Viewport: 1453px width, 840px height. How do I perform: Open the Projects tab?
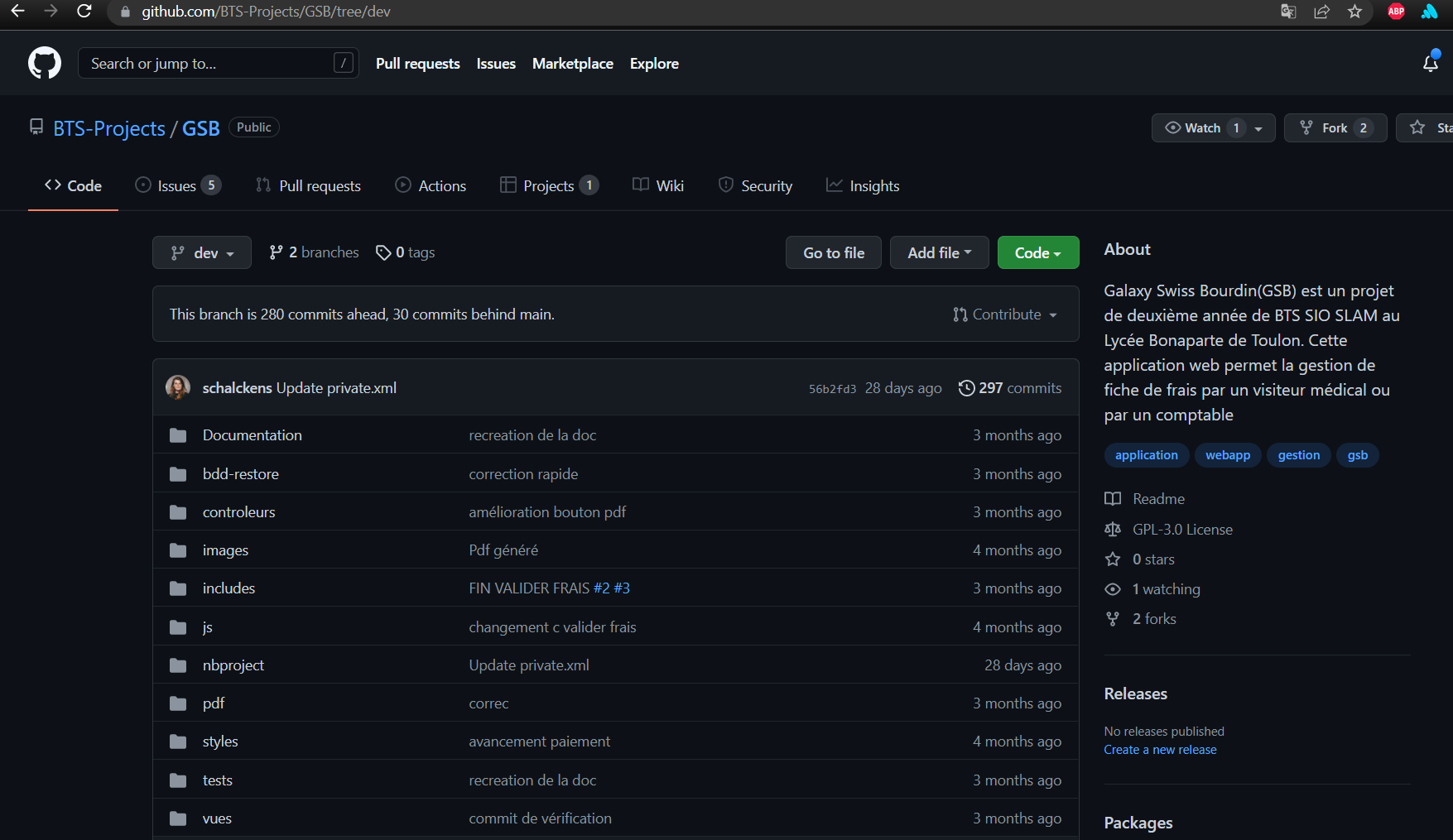click(x=550, y=186)
